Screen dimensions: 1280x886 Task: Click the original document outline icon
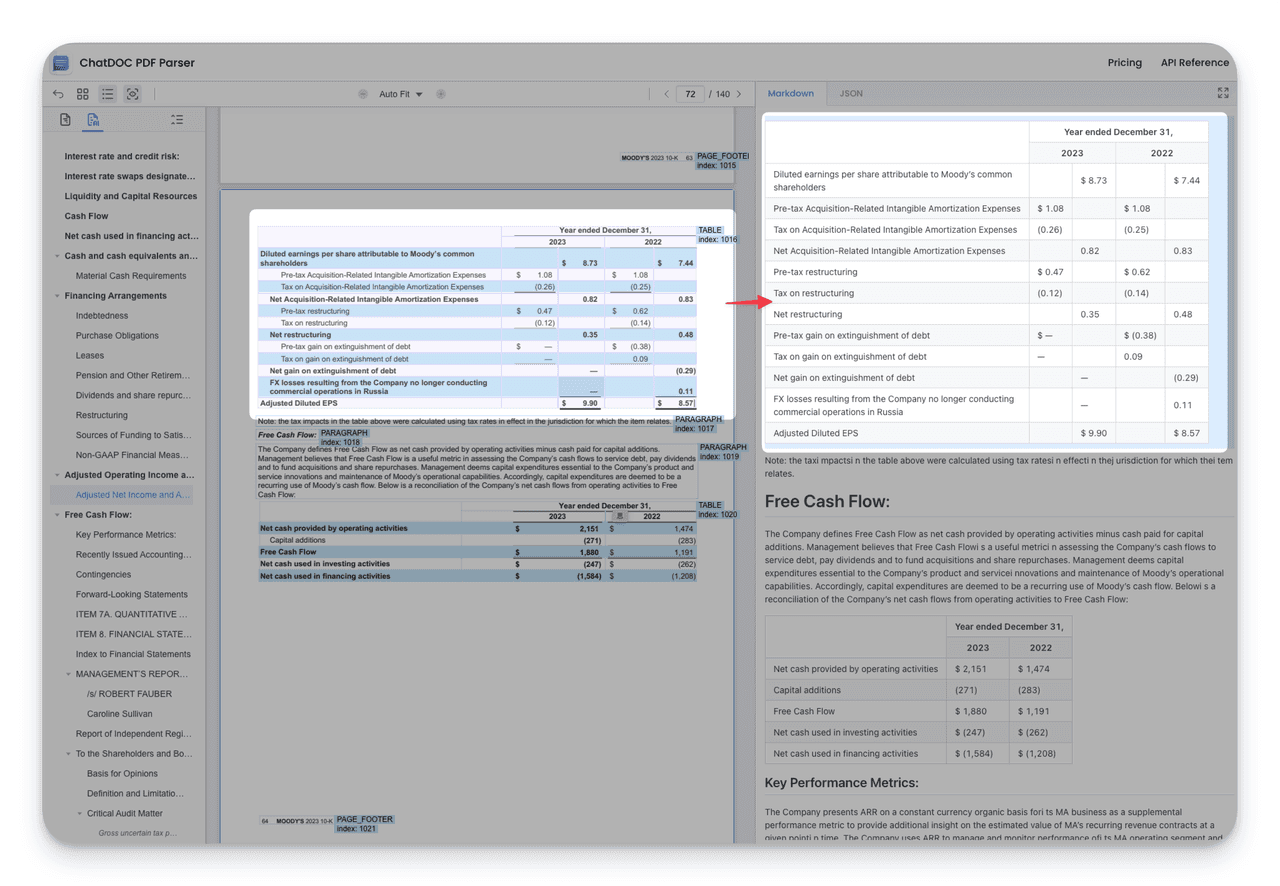65,120
